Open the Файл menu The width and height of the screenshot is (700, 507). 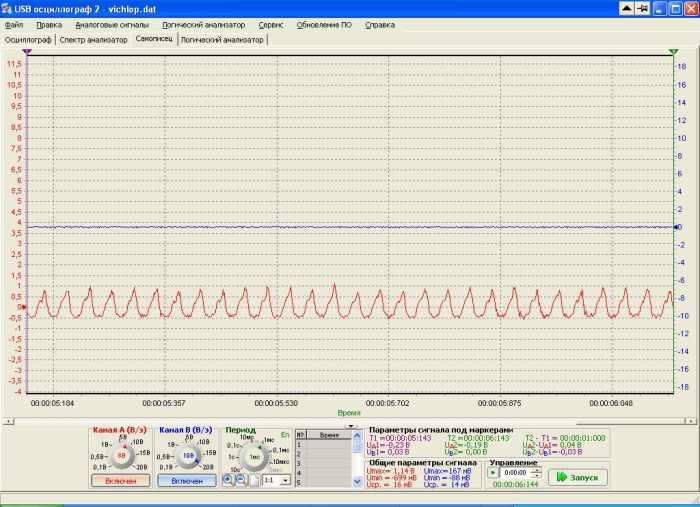click(x=14, y=25)
